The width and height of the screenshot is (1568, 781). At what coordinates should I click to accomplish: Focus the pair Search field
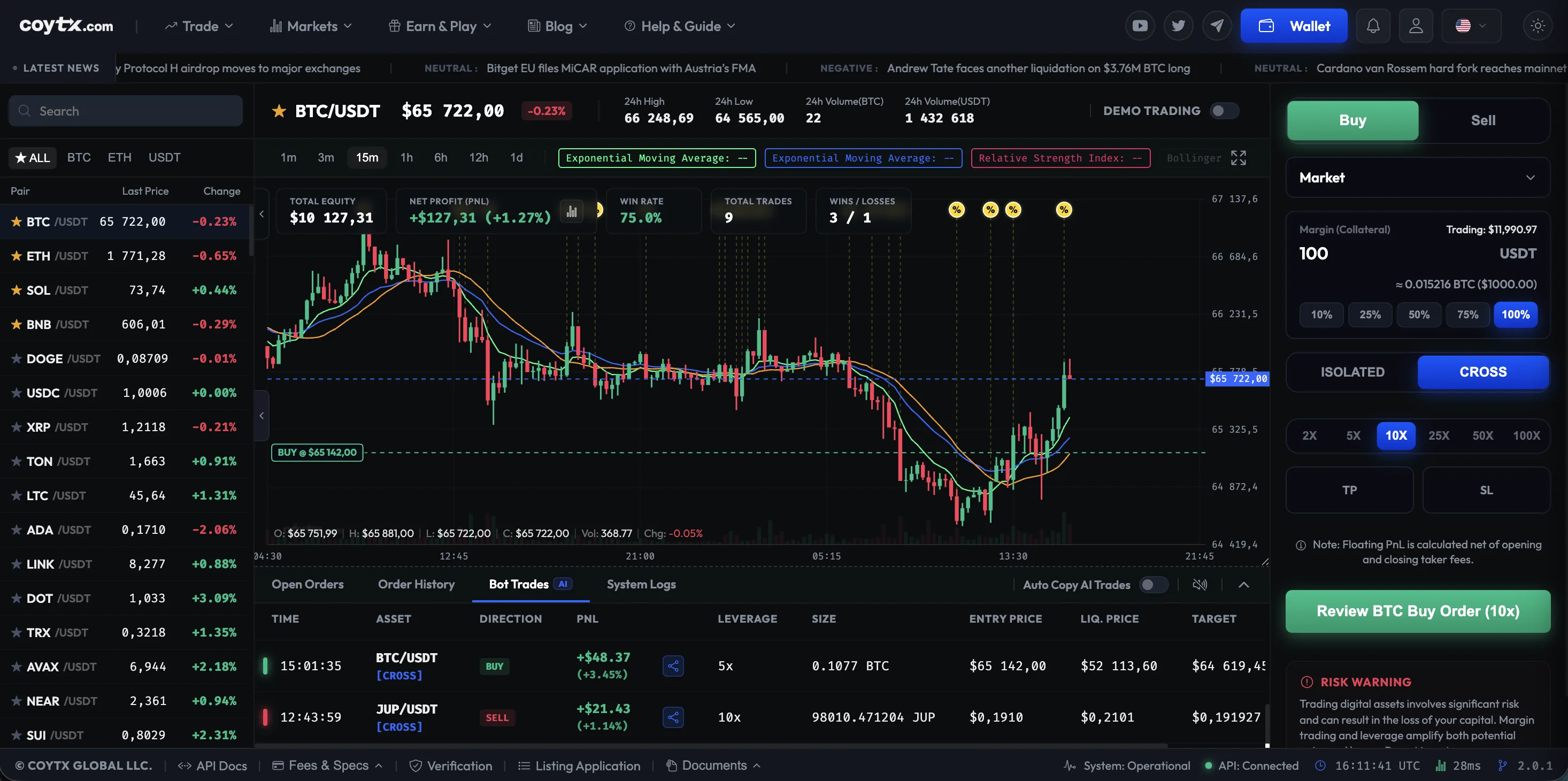tap(125, 111)
